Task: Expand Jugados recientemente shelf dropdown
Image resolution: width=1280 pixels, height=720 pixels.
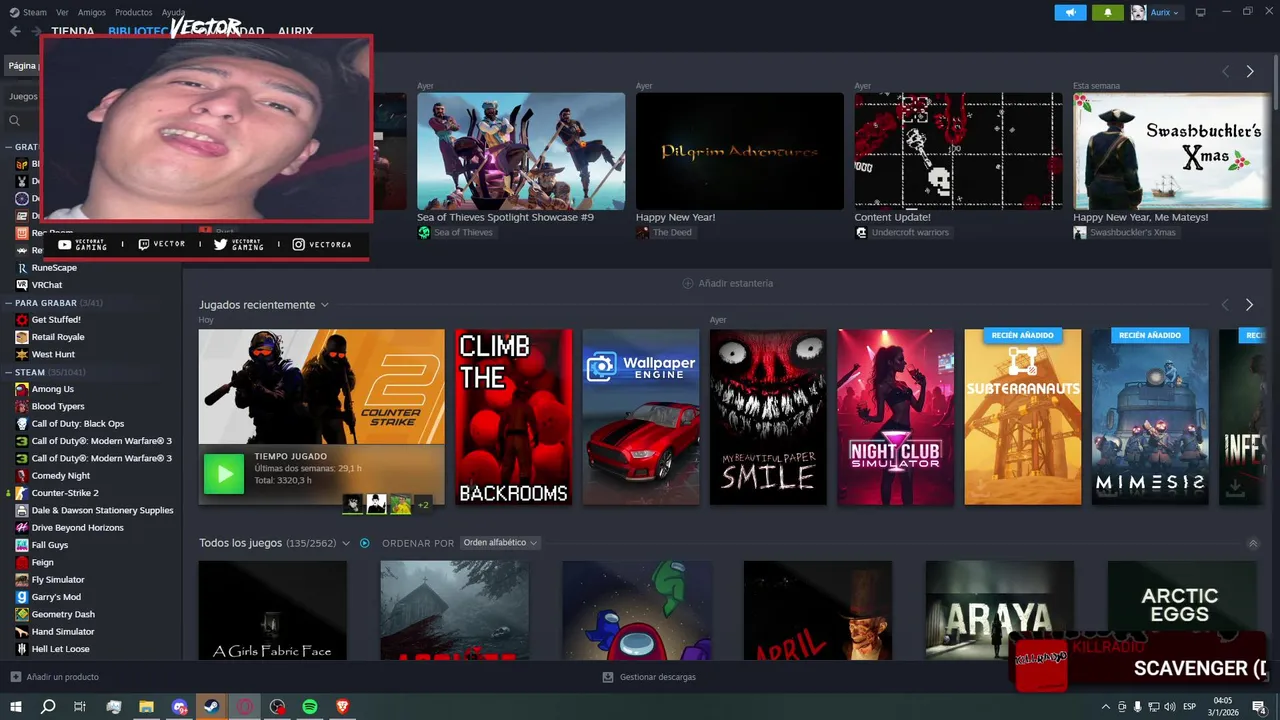Action: pos(325,305)
